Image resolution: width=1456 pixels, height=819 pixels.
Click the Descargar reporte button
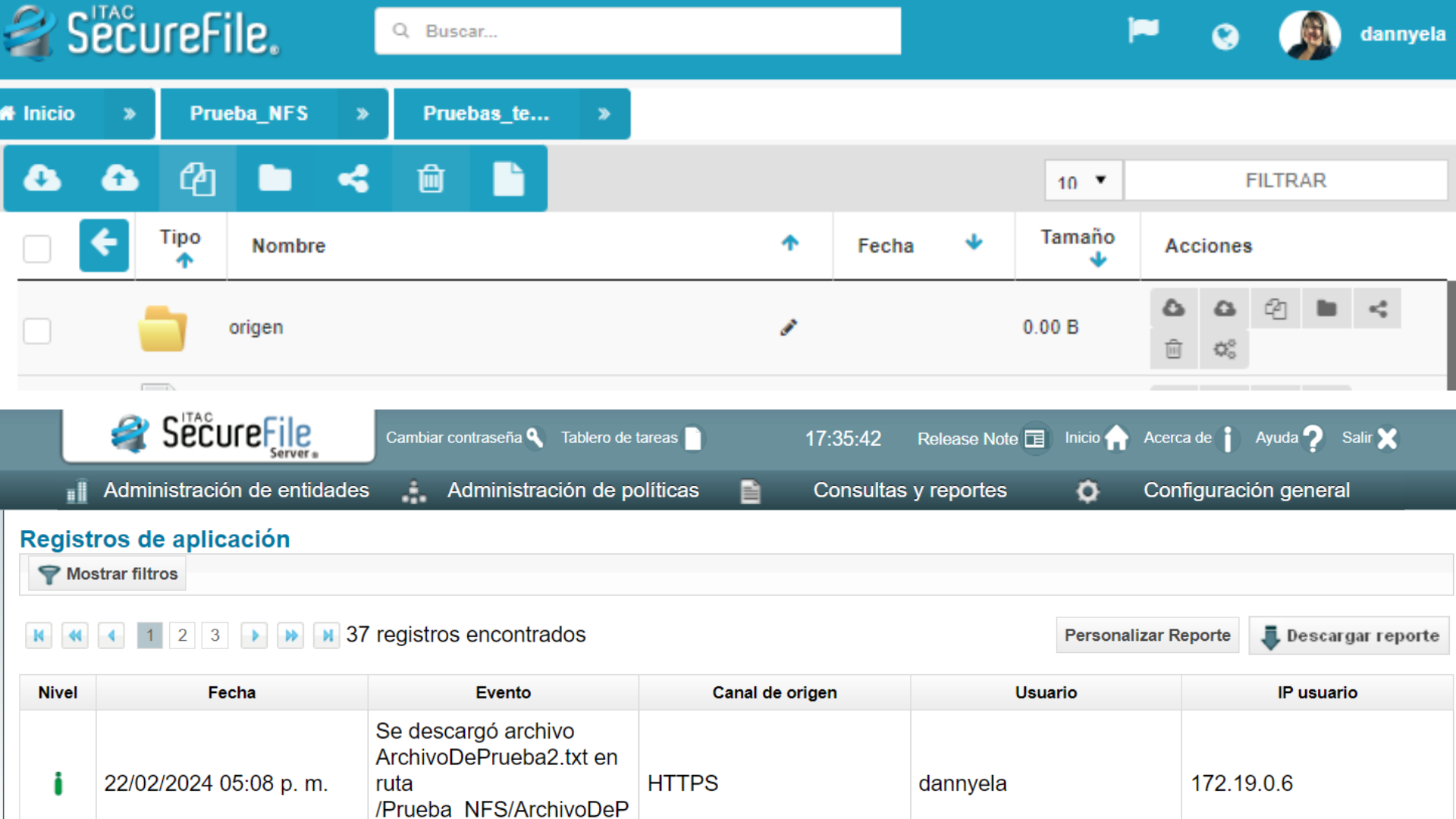pos(1349,635)
